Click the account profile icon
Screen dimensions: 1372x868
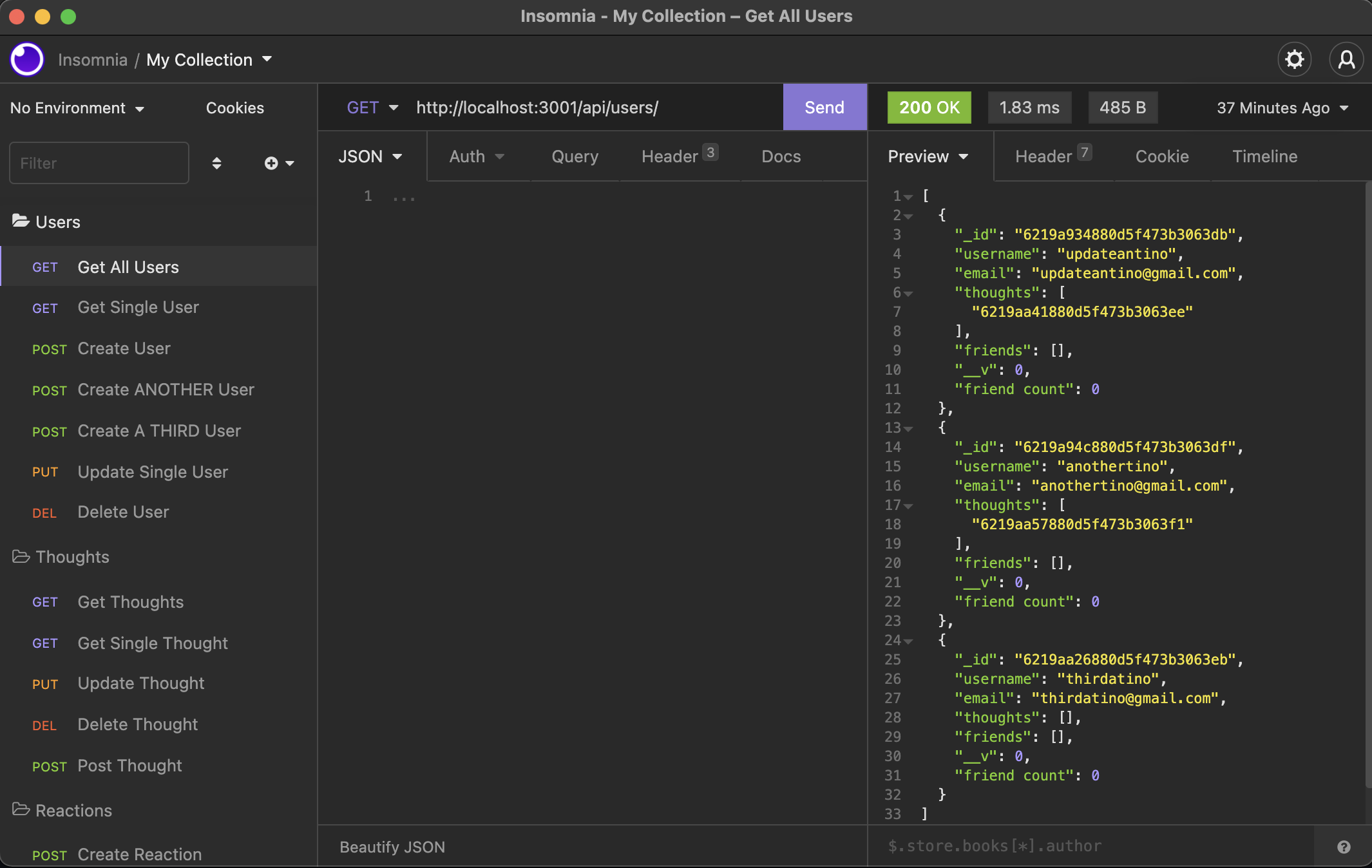(1346, 59)
